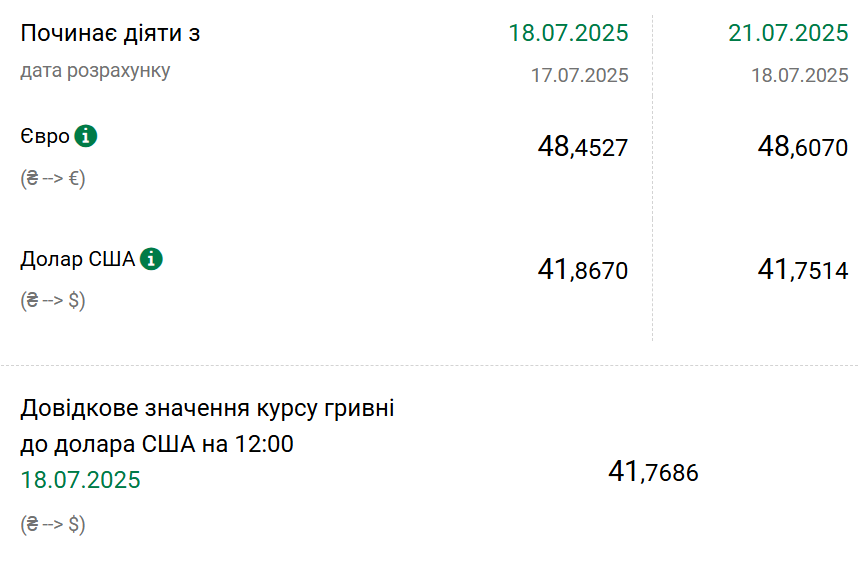Click the info icon next to Євро
The height and width of the screenshot is (565, 858).
pos(86,136)
